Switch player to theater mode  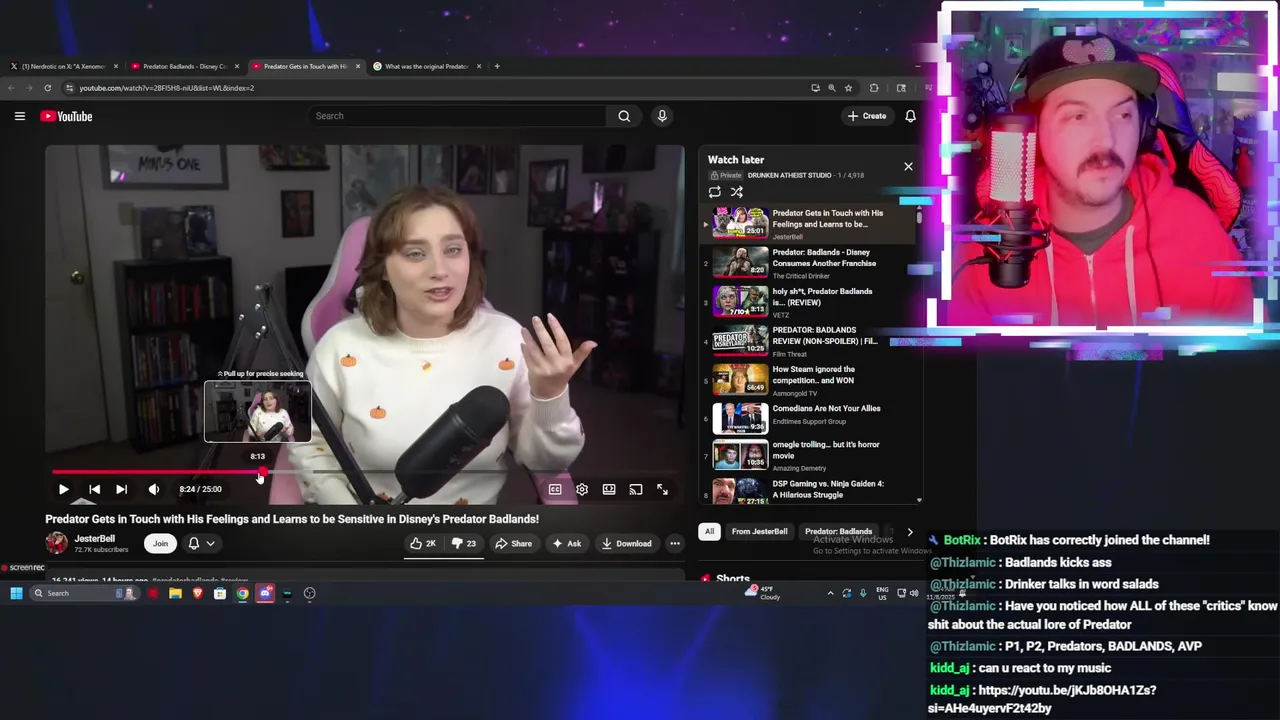pos(609,489)
